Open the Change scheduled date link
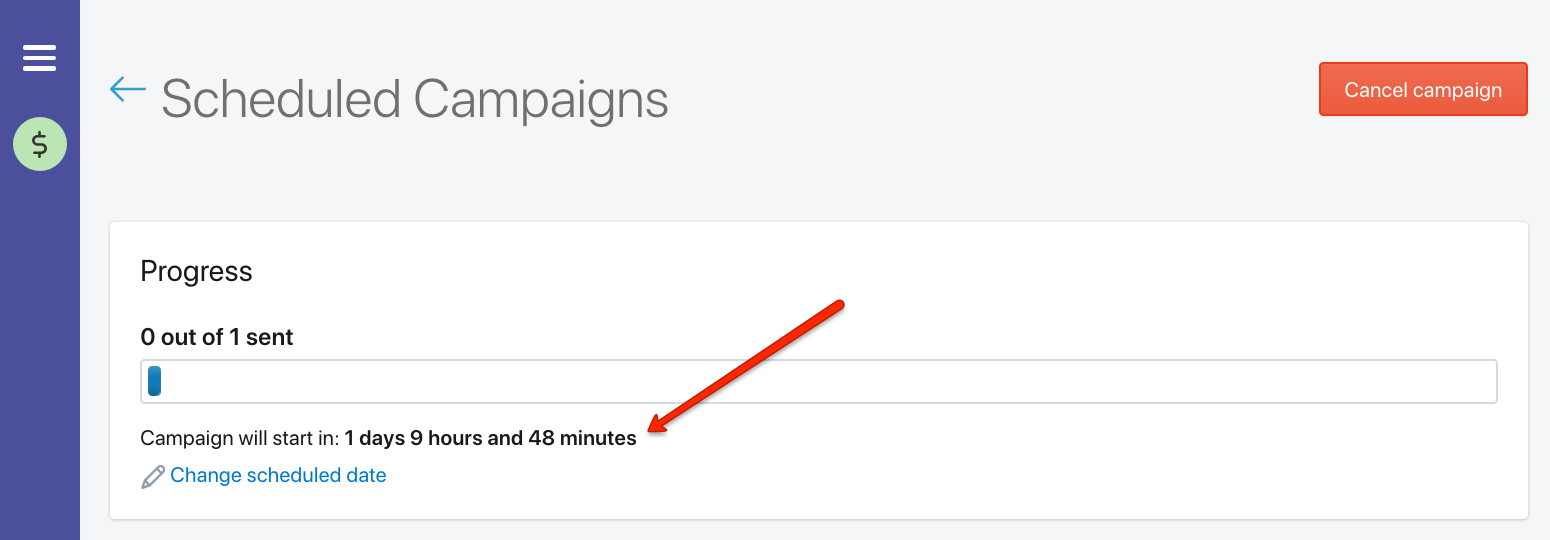 coord(278,475)
